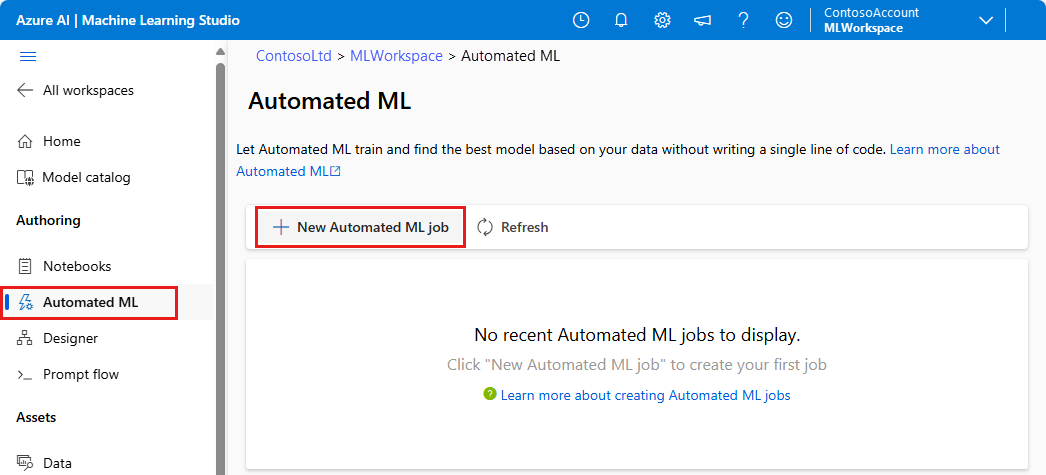
Task: Click the smiley feedback icon
Action: point(784,21)
